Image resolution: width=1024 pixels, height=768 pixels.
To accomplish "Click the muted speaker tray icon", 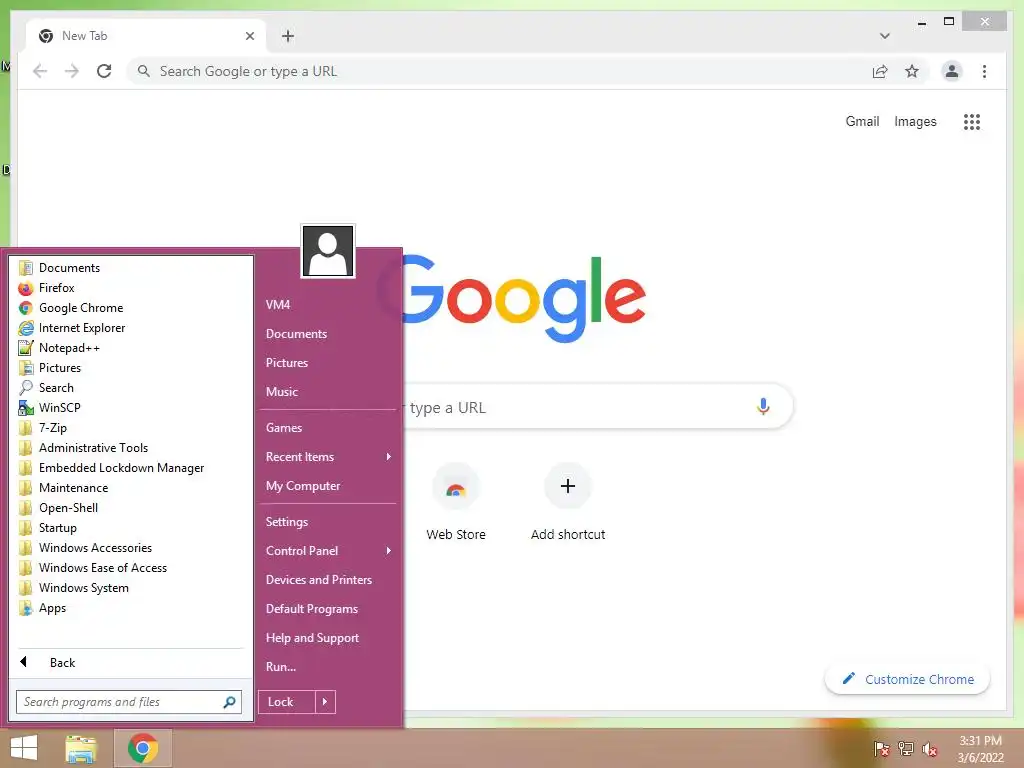I will (x=929, y=749).
